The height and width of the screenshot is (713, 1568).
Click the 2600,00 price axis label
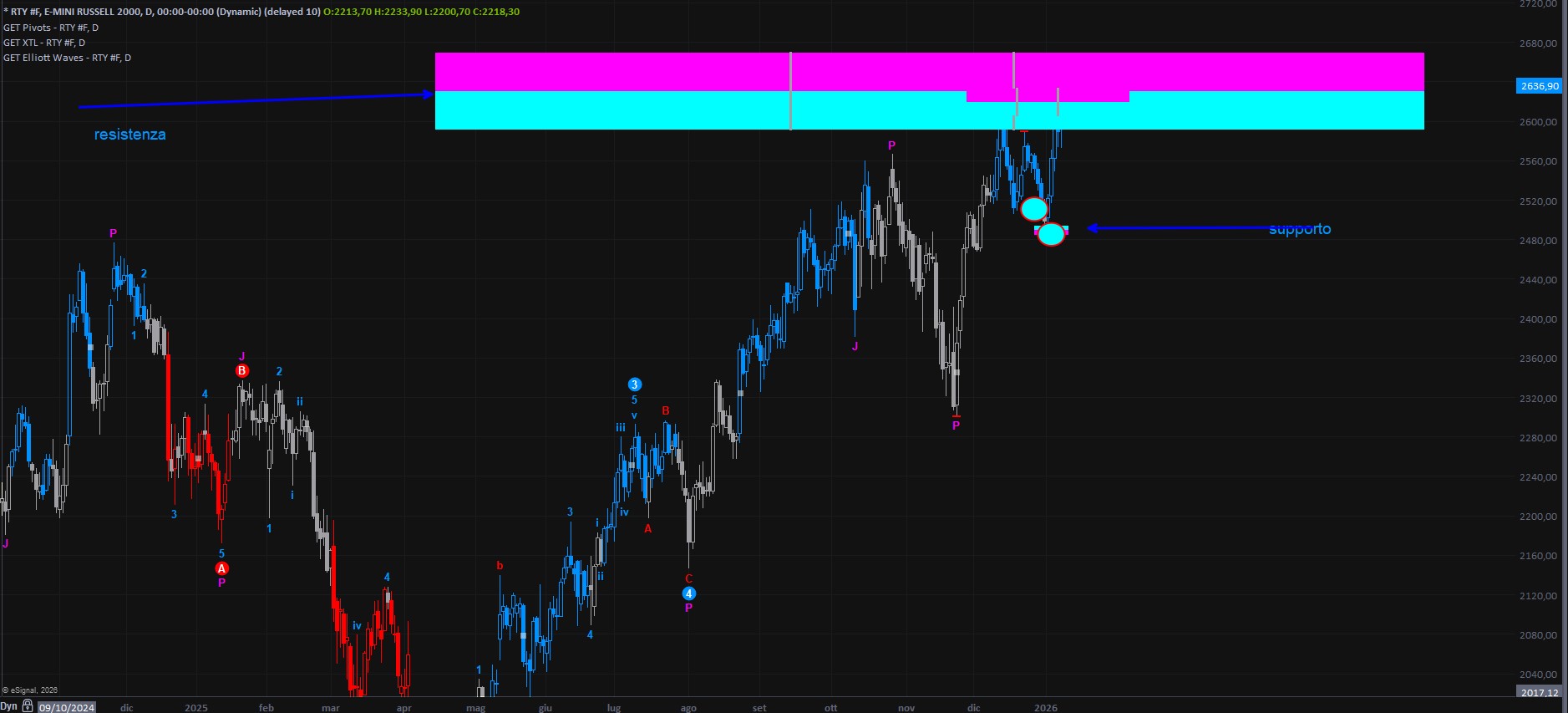pos(1538,122)
